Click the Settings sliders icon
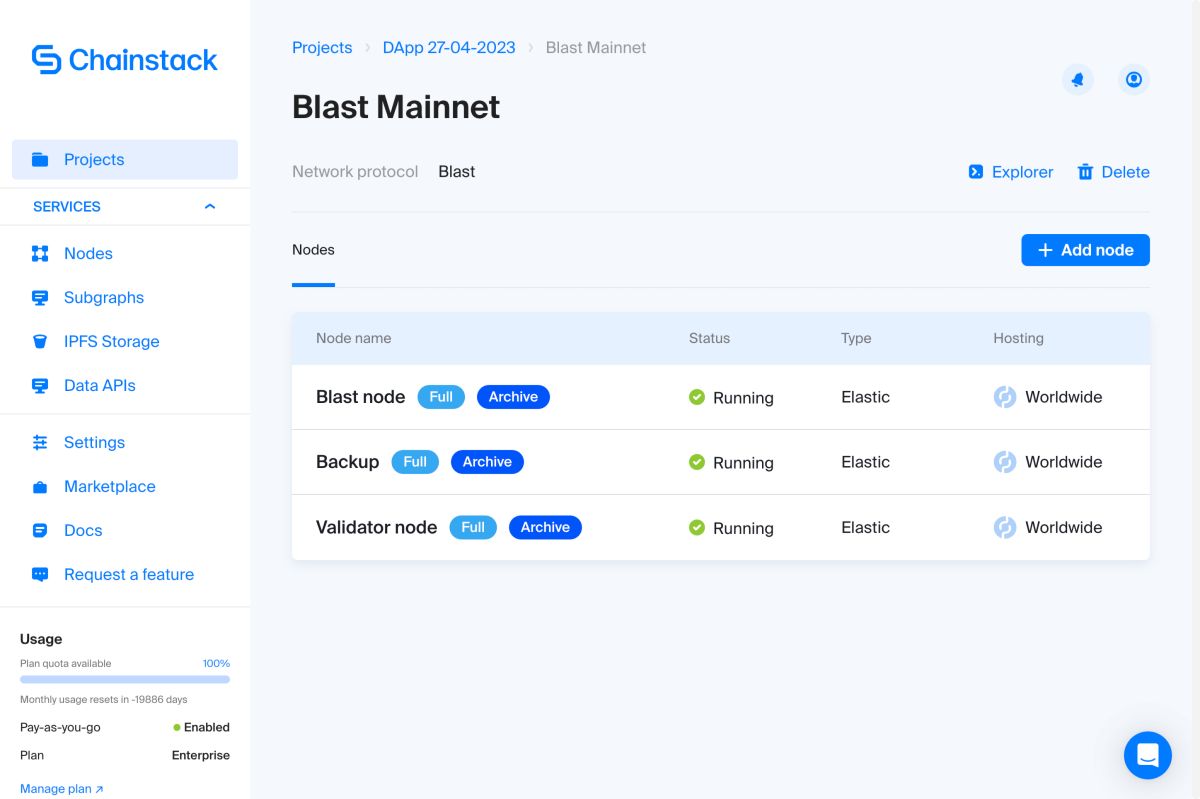This screenshot has height=799, width=1200. coord(40,442)
